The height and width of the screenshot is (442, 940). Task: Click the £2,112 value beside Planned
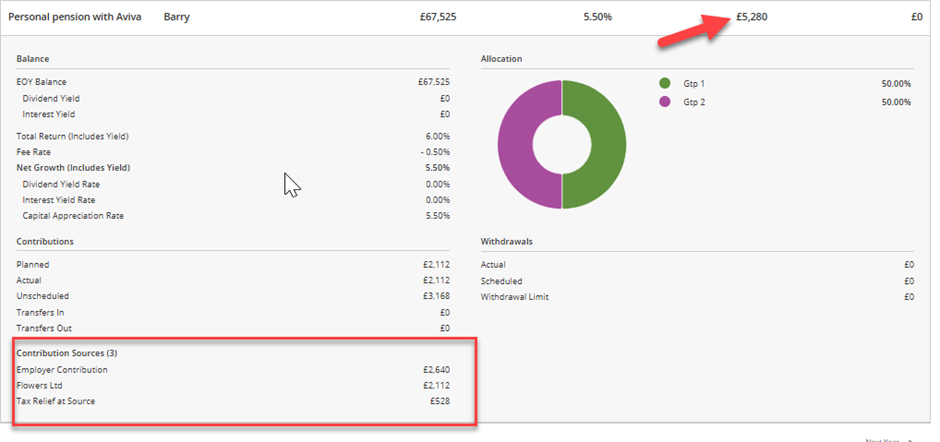pos(436,264)
